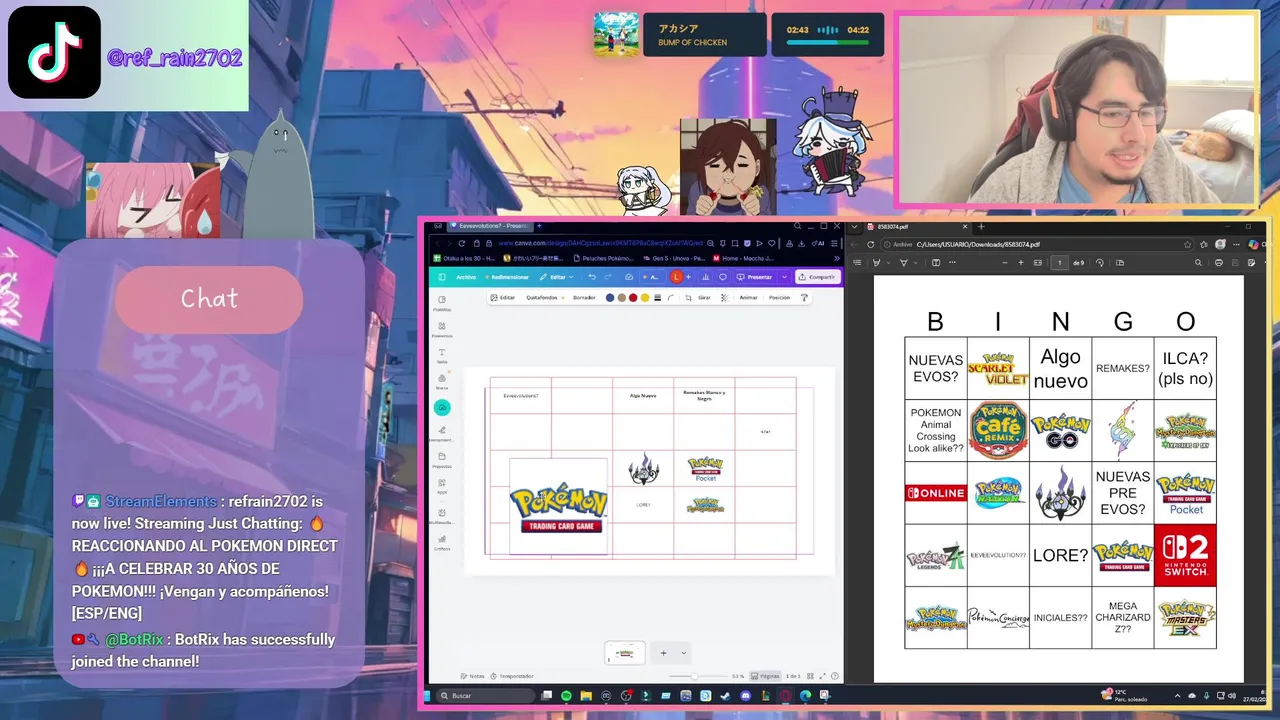
Task: Open border style lines icon in toolbar
Action: [x=657, y=298]
